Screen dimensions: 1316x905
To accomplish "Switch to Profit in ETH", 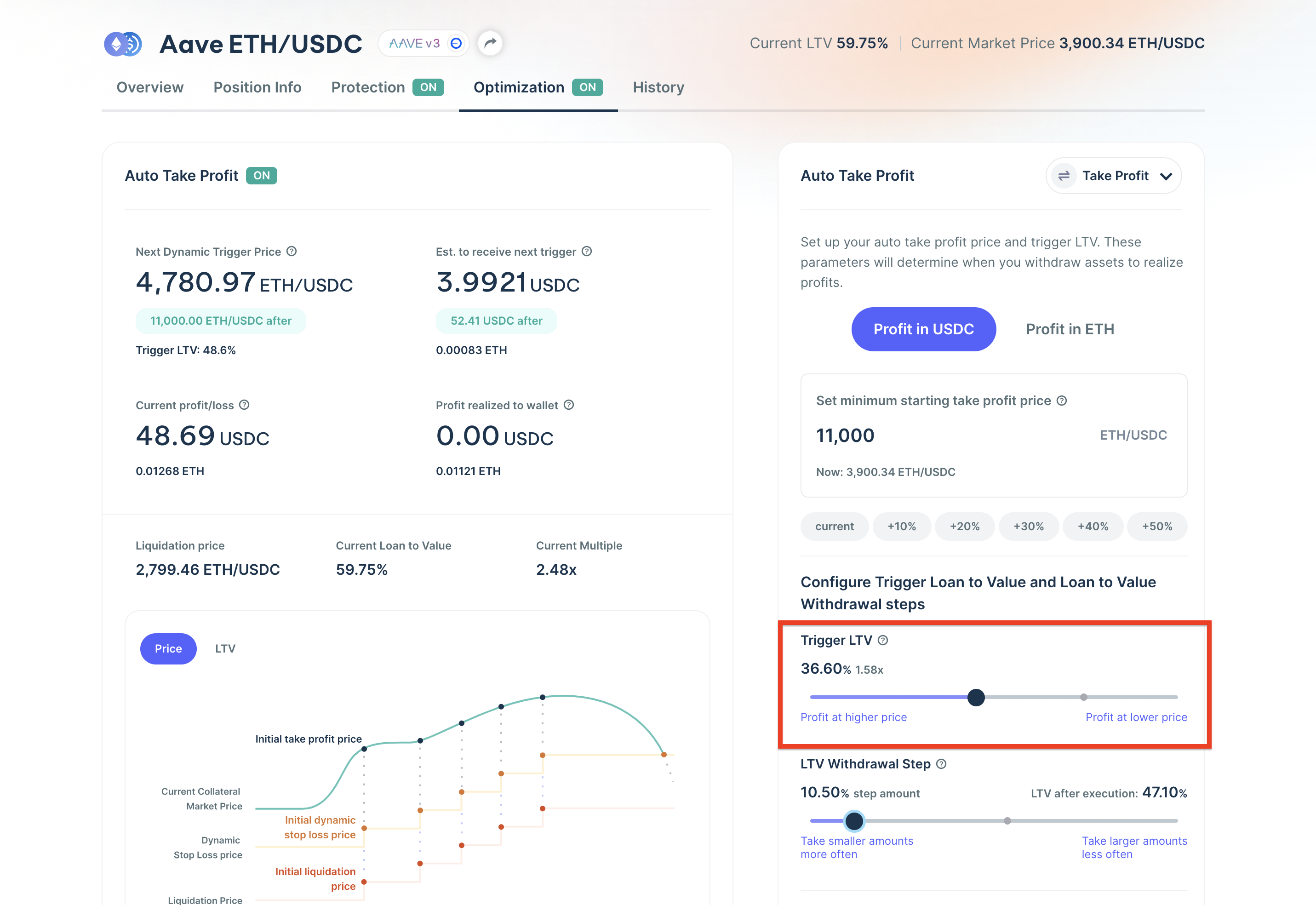I will 1070,329.
